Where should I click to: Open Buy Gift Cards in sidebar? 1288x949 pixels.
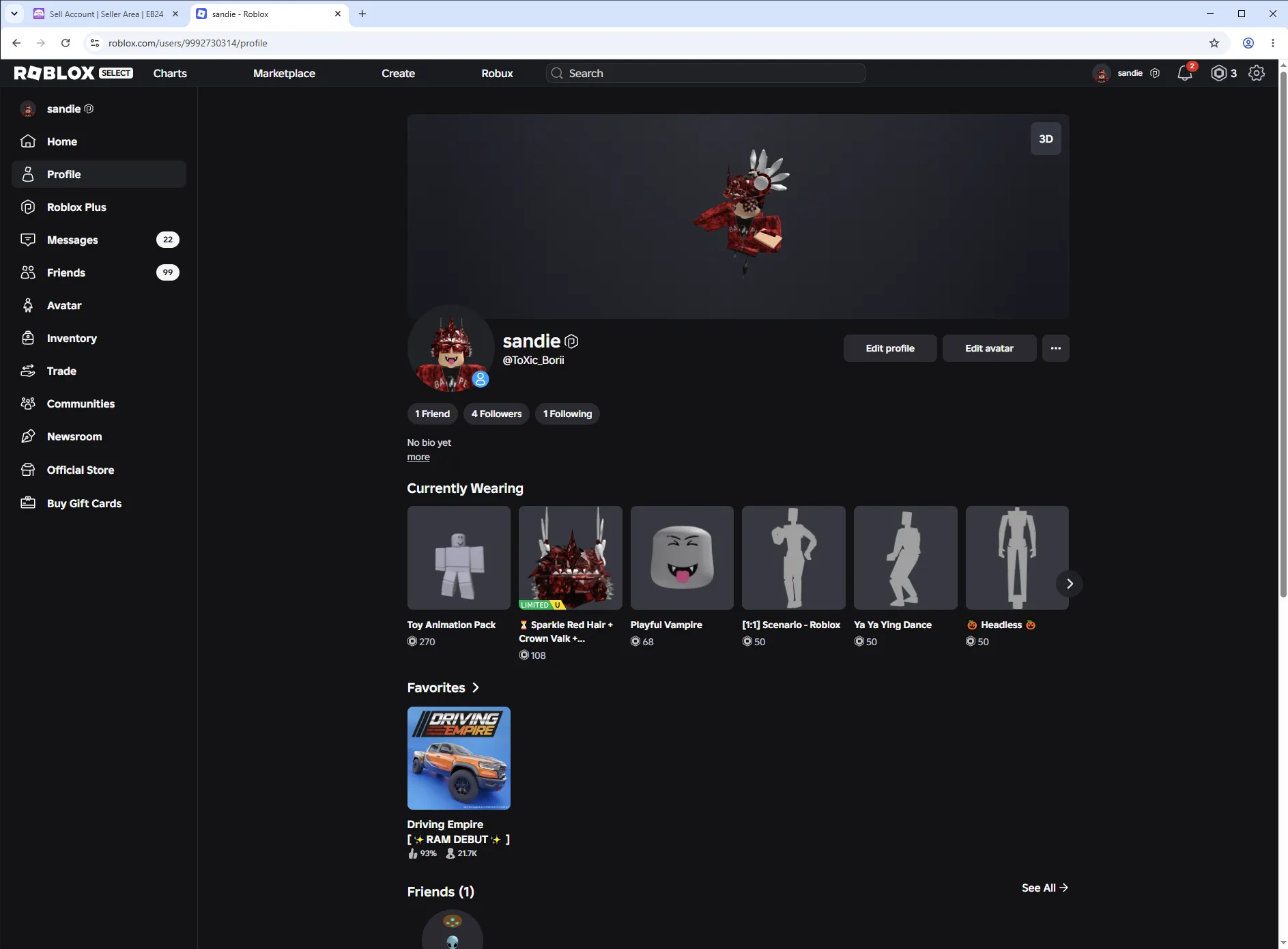coord(99,503)
